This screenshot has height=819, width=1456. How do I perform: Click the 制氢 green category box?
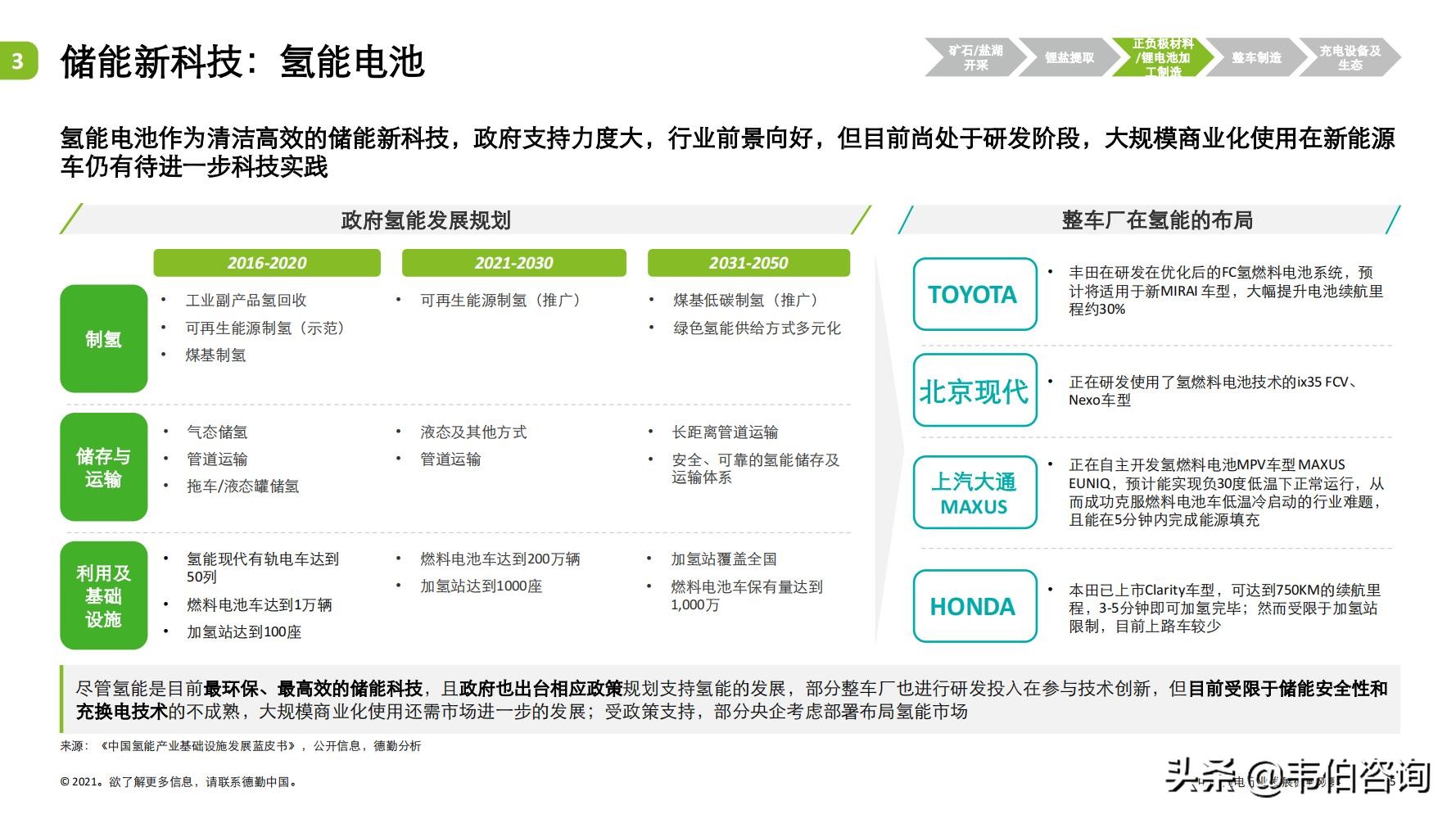tap(103, 338)
